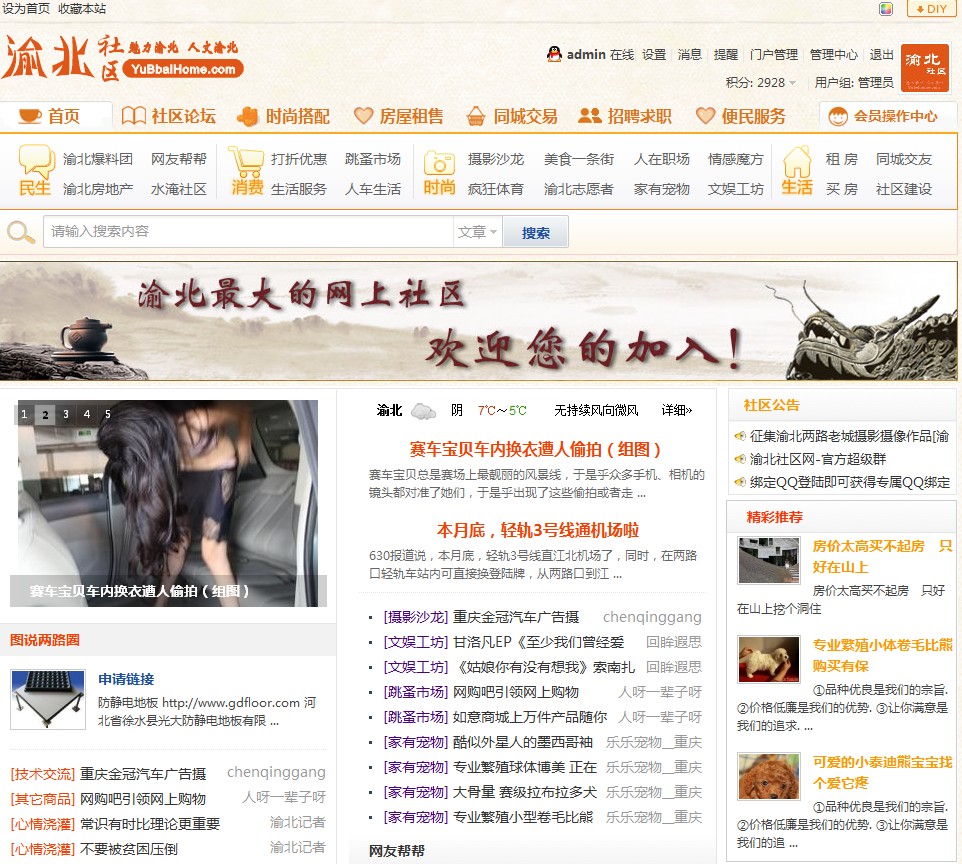This screenshot has width=962, height=864.
Task: Open post 酷似外星人的墨西哥袖
Action: tap(523, 742)
